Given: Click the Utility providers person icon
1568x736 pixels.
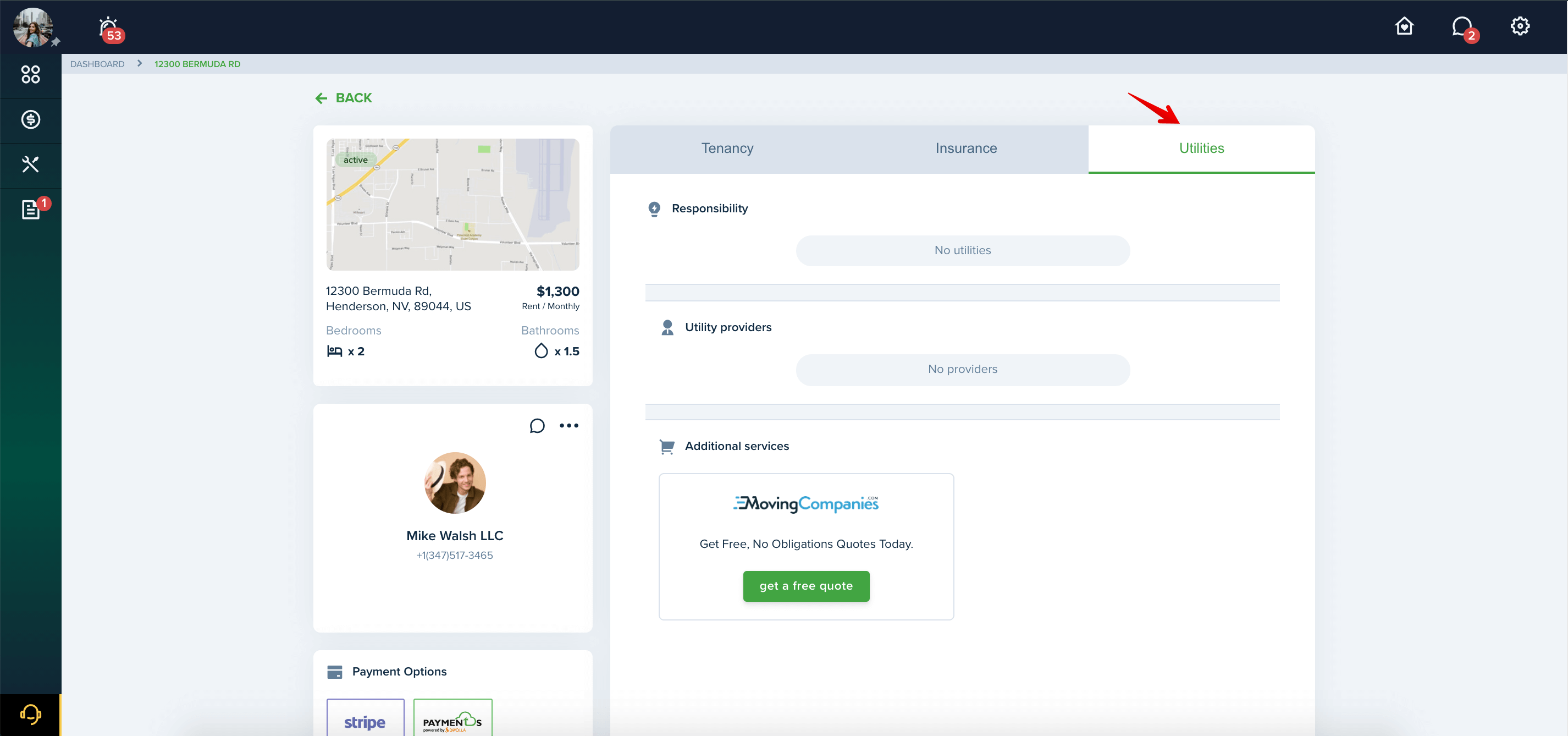Looking at the screenshot, I should [x=667, y=327].
